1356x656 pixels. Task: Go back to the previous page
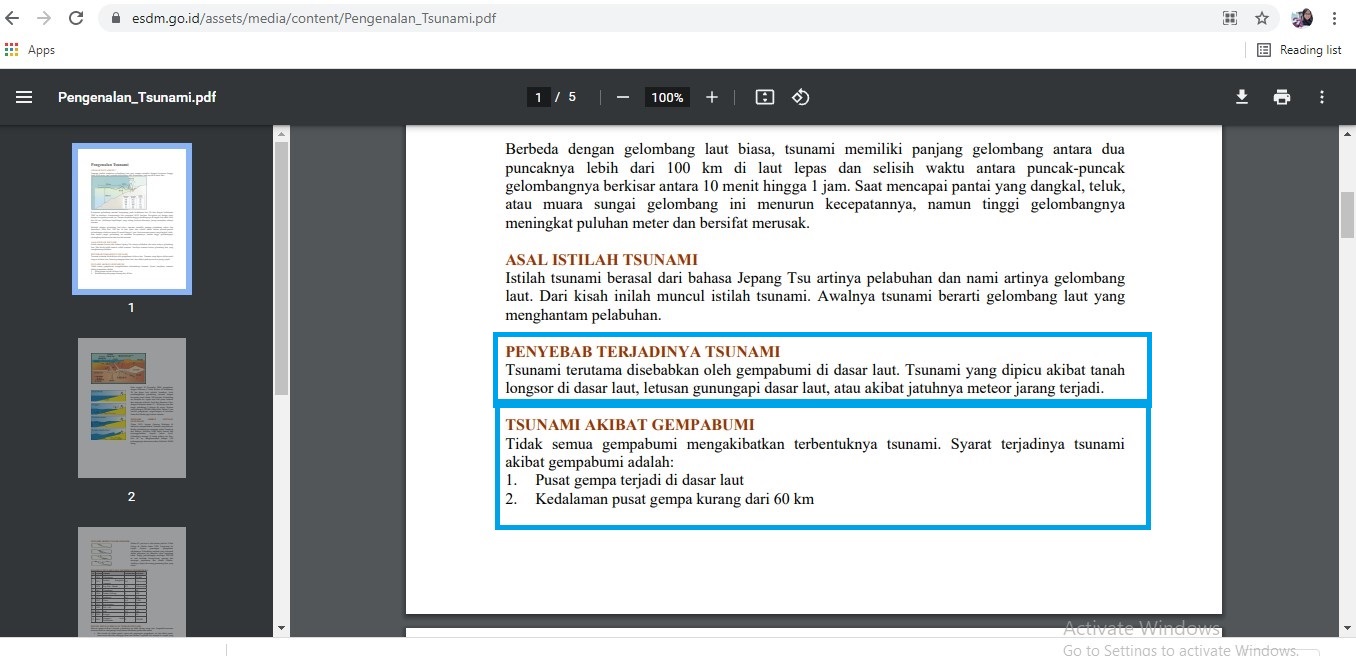tap(13, 18)
